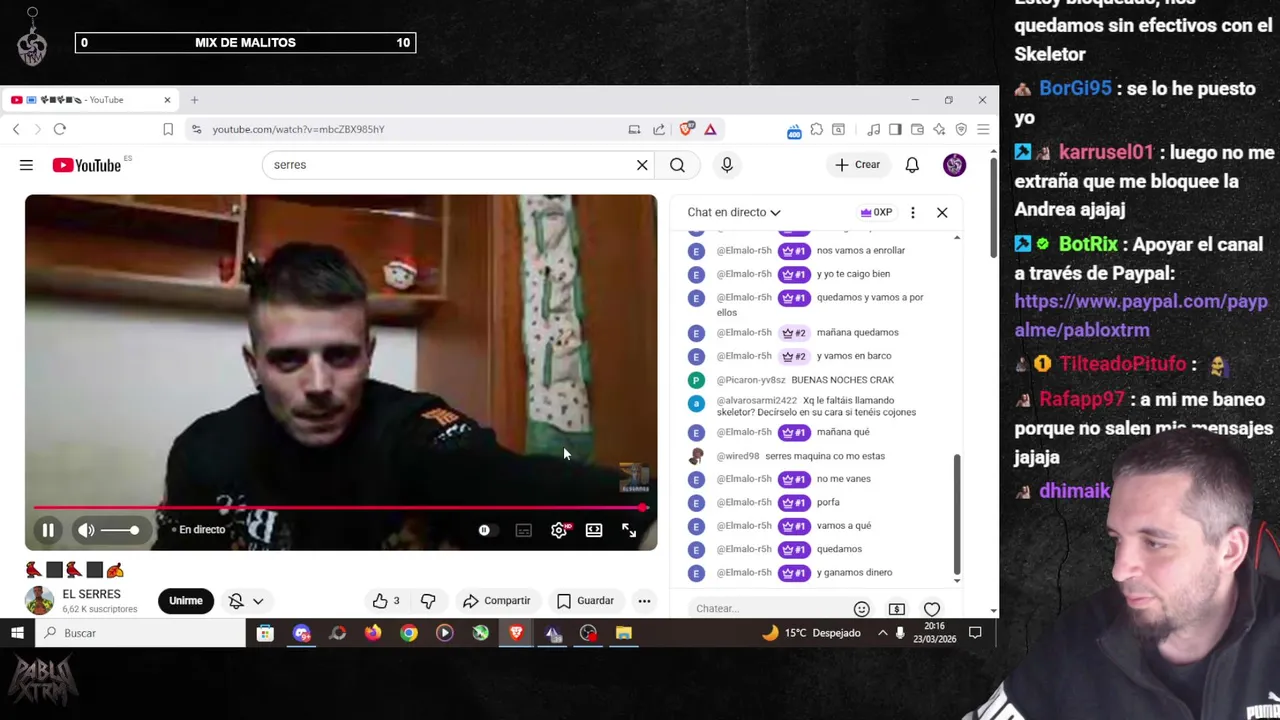Like the video with thumbs up
Viewport: 1280px width, 720px height.
tap(386, 601)
